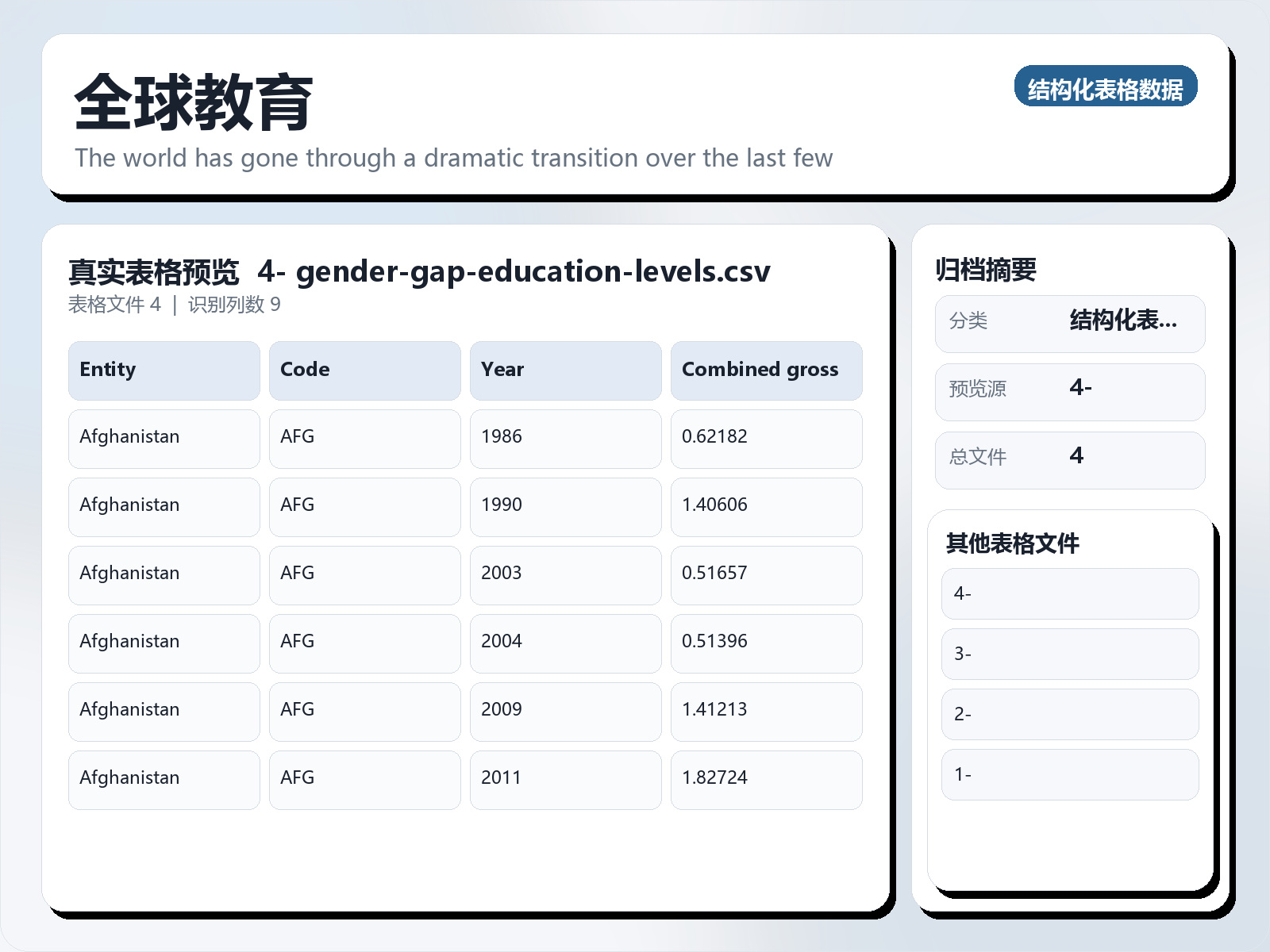The height and width of the screenshot is (952, 1270).
Task: Select table file 2- from sidebar
Action: click(1069, 714)
